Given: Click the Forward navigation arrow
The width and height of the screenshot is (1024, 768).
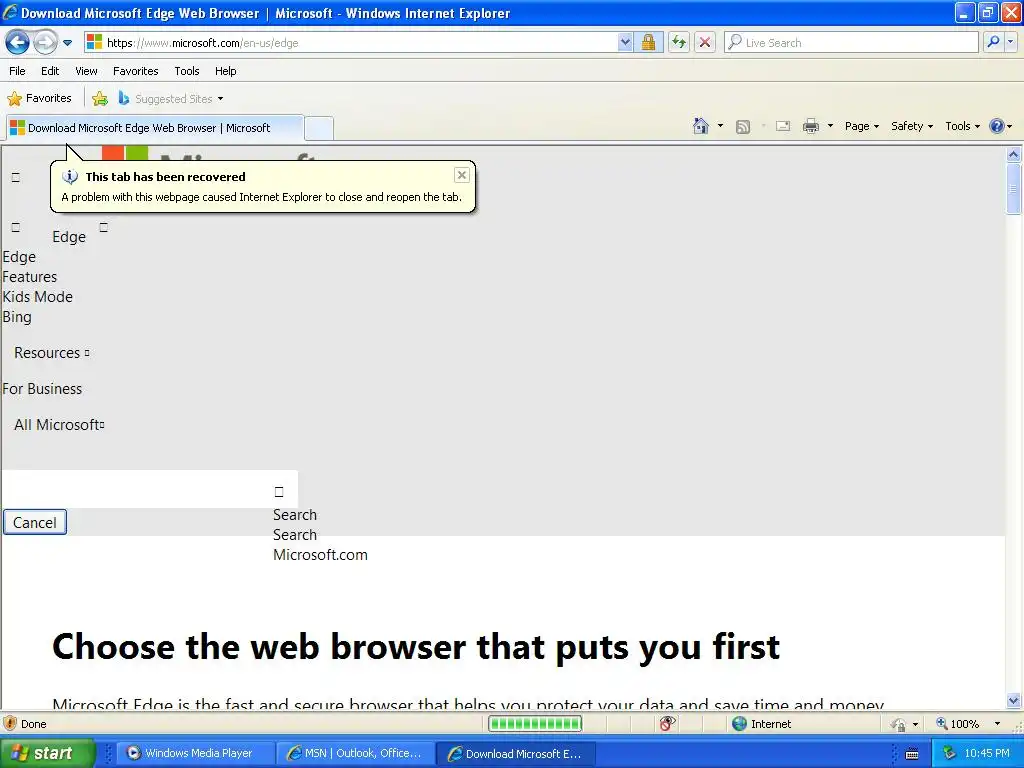Looking at the screenshot, I should pos(45,43).
